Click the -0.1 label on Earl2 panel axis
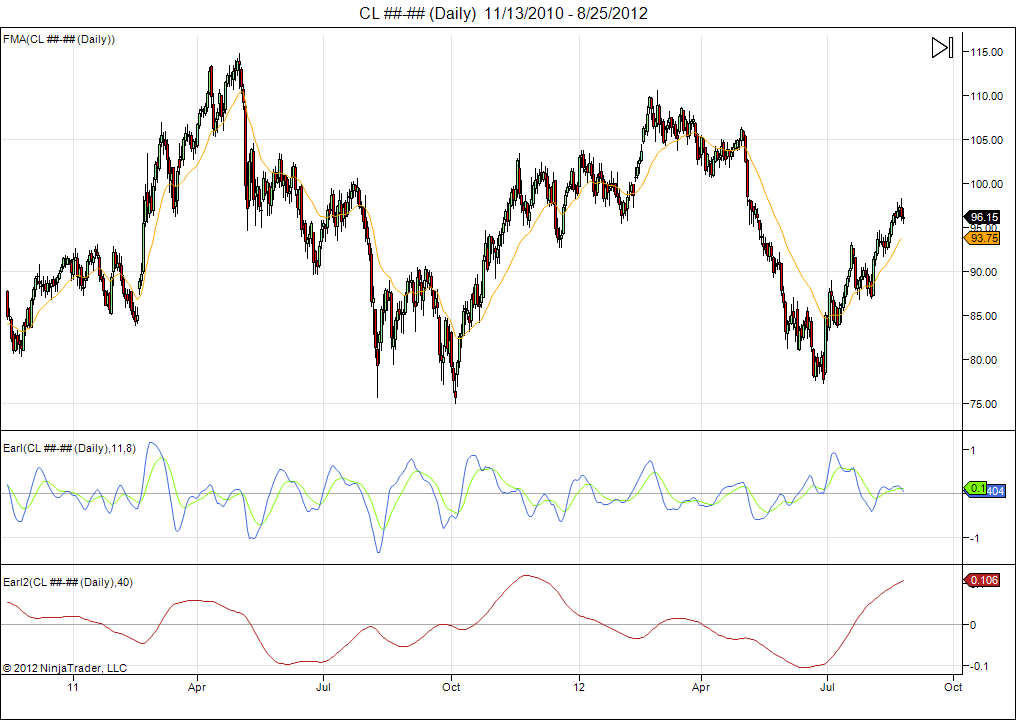 pos(979,666)
